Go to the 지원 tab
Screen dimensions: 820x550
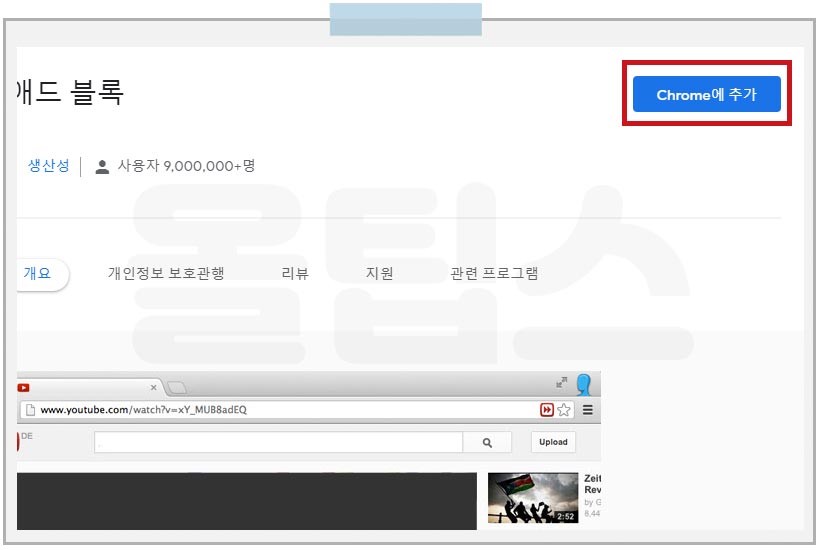(x=379, y=273)
